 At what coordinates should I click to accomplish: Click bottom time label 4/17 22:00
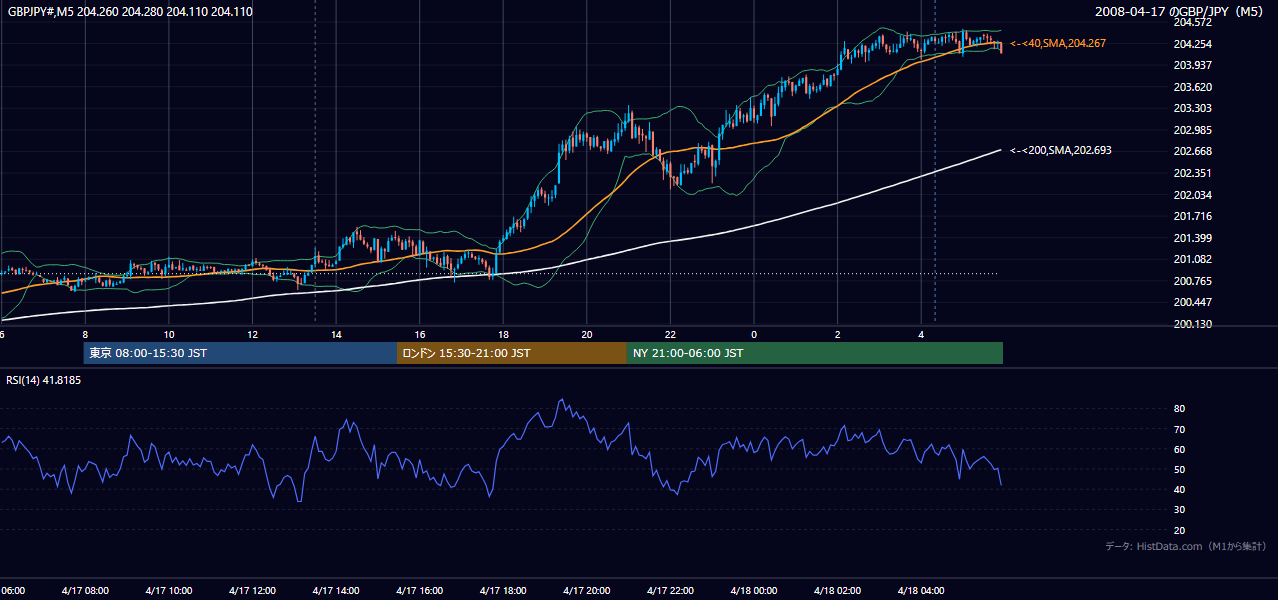[670, 590]
